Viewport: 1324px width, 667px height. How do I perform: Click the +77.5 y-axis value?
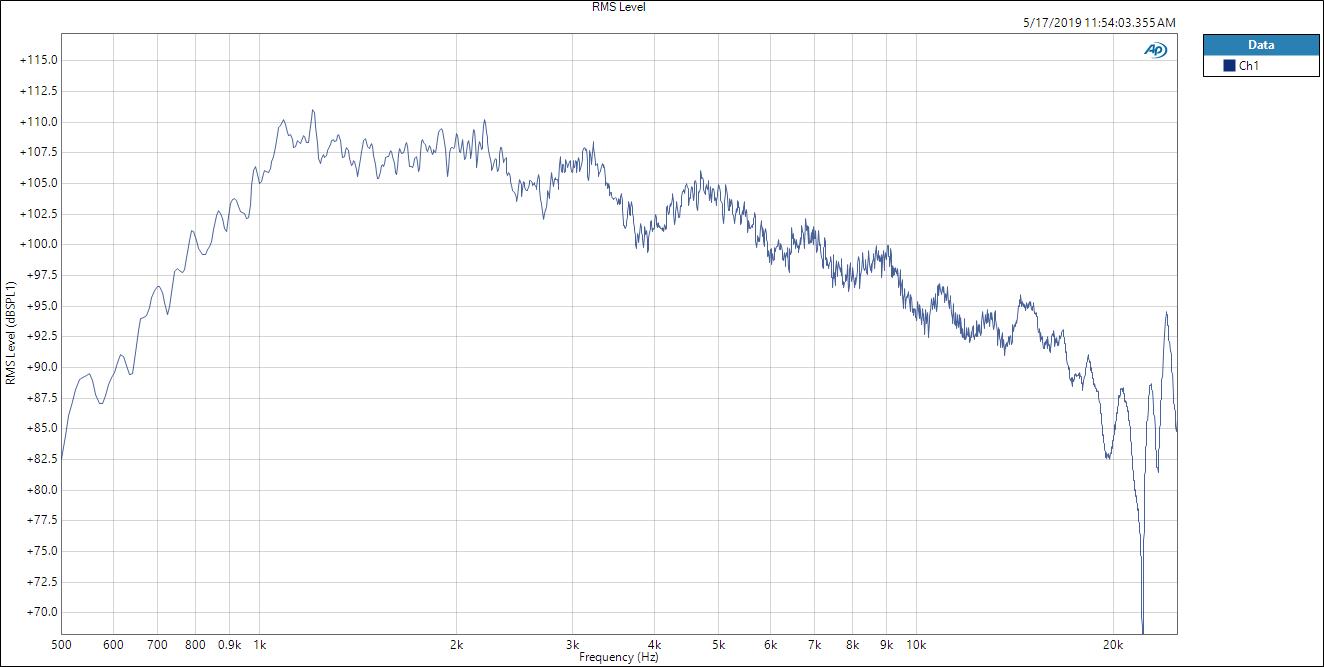[42, 520]
